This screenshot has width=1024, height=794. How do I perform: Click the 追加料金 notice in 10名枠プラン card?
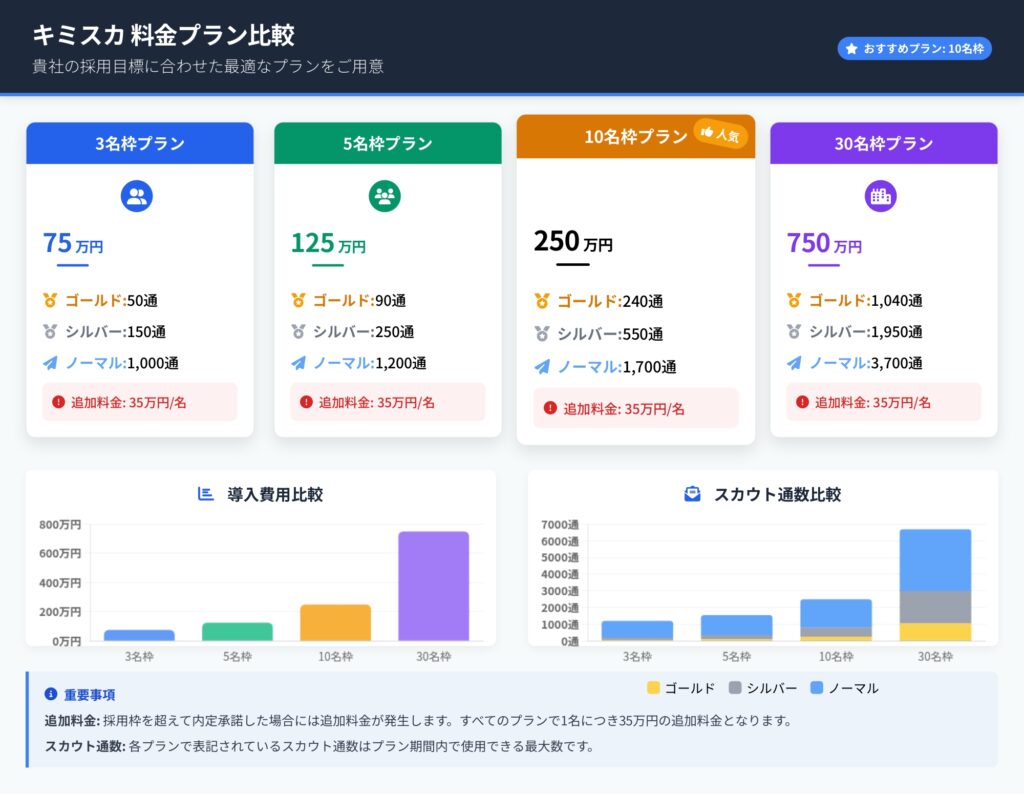pyautogui.click(x=635, y=408)
